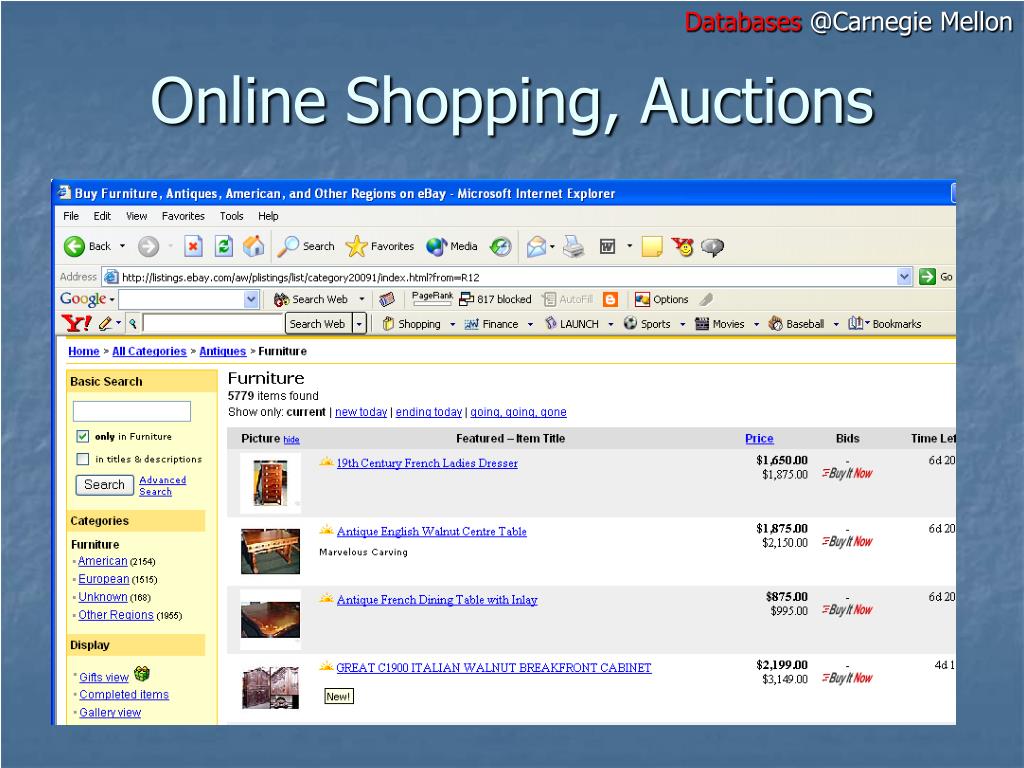Click the Discuss speech bubble icon
Image resolution: width=1024 pixels, height=768 pixels.
712,247
